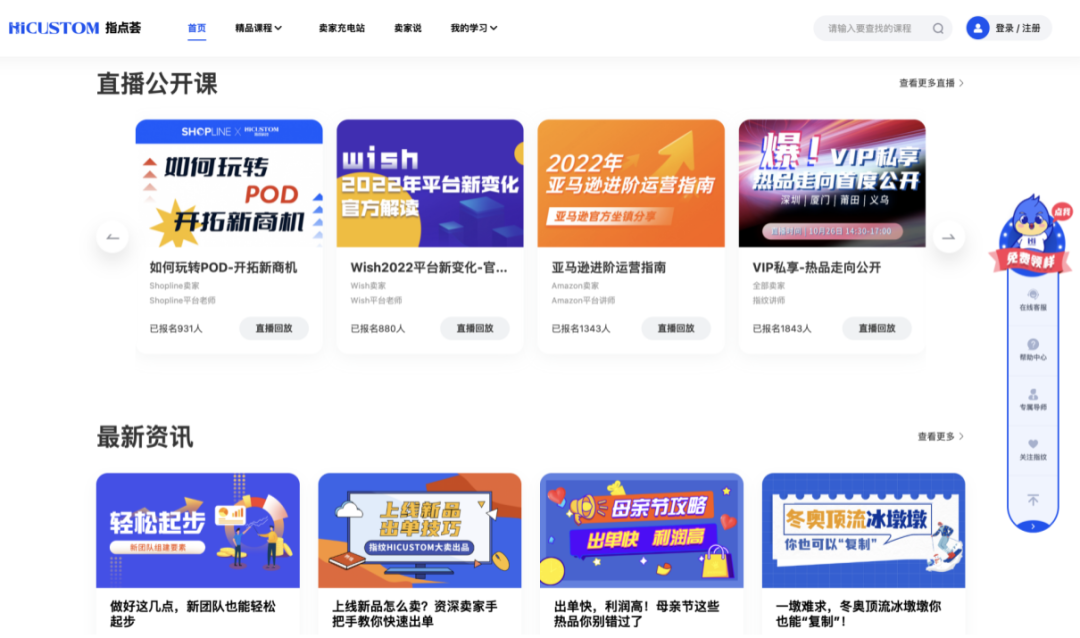Click 直播回放 for 亚马逊进阶运营指南 course
This screenshot has height=638, width=1080.
pos(676,328)
